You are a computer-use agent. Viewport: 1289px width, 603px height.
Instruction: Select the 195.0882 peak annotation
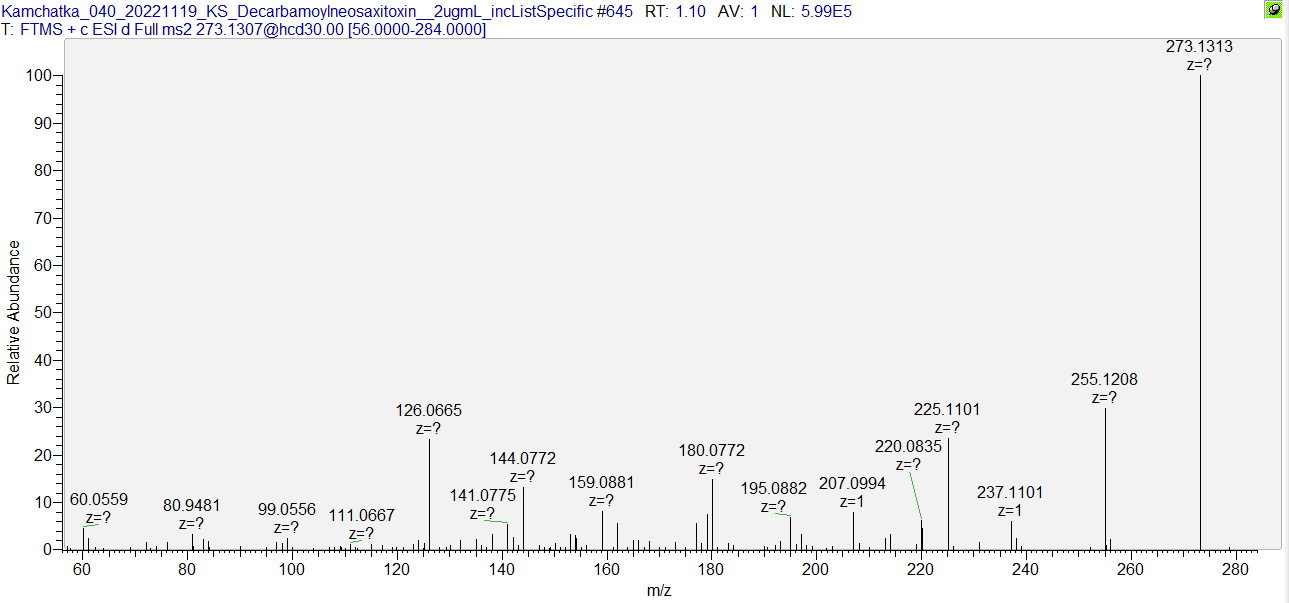click(774, 488)
